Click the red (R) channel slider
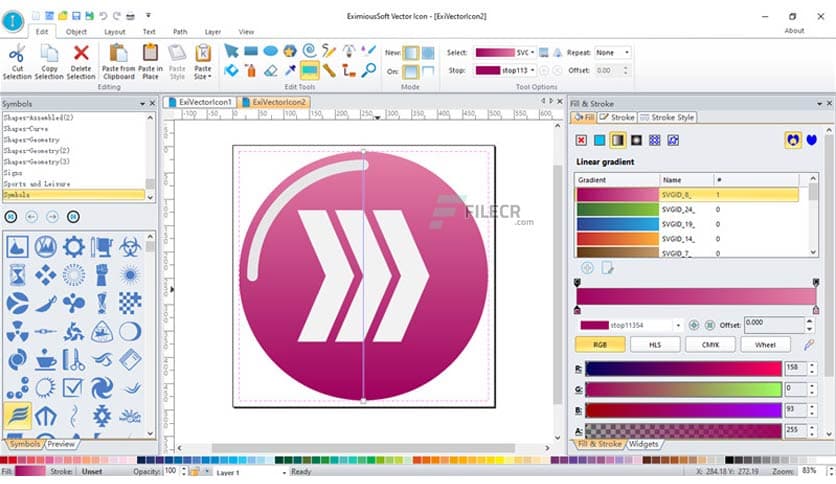Viewport: 836px width, 484px height. (x=684, y=368)
